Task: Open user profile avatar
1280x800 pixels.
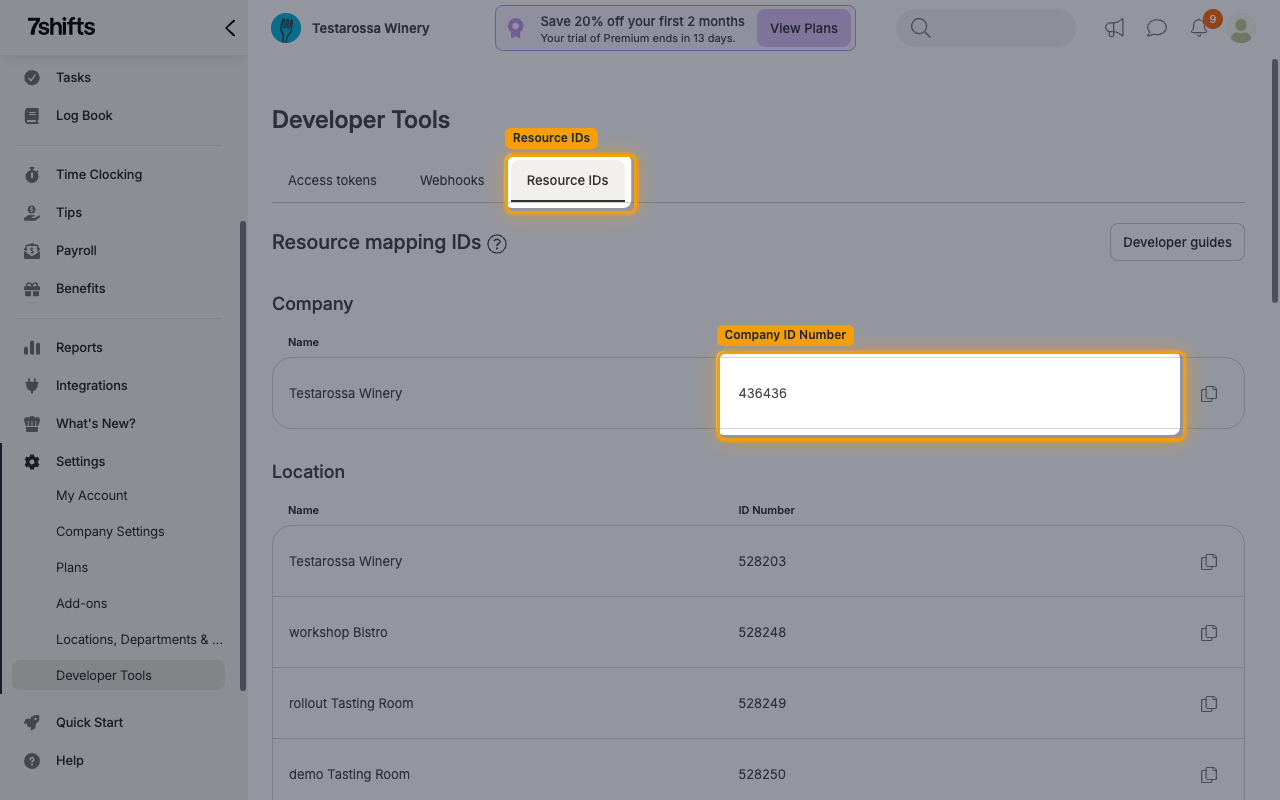Action: click(1241, 28)
